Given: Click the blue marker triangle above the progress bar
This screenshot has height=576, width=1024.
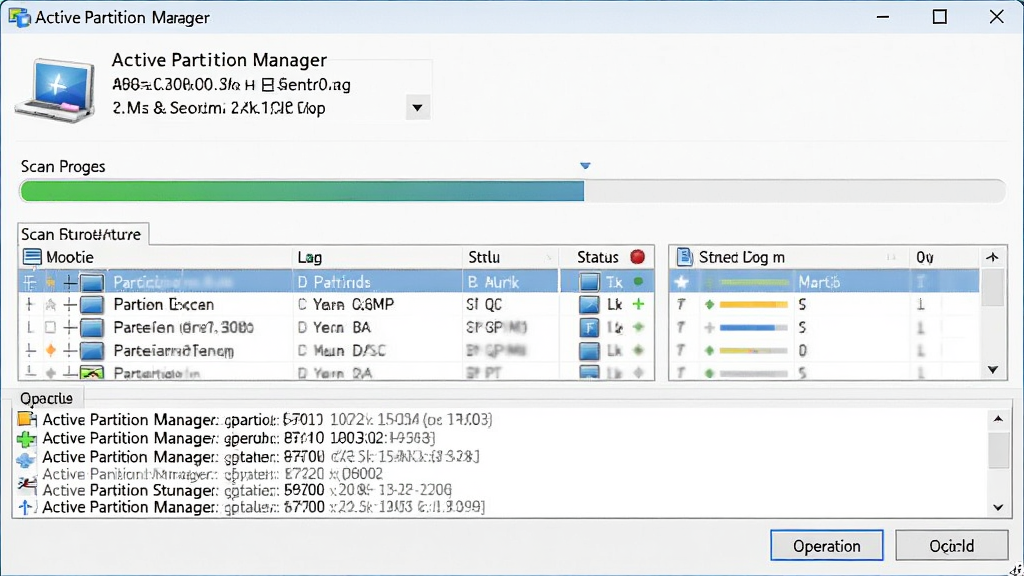Looking at the screenshot, I should point(585,166).
